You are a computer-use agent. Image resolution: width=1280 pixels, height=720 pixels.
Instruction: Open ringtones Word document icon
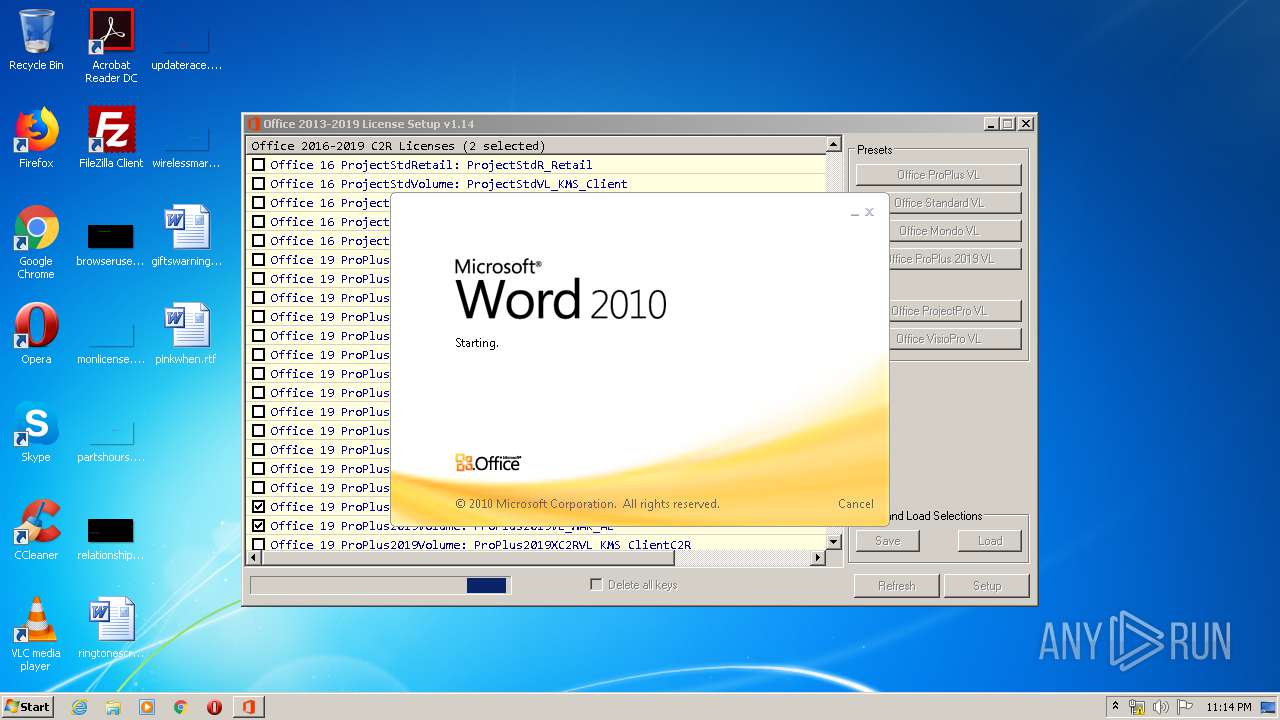tap(111, 628)
